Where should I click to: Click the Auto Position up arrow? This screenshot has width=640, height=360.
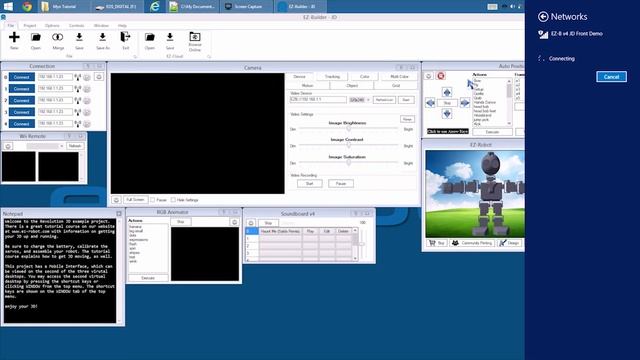[x=447, y=92]
